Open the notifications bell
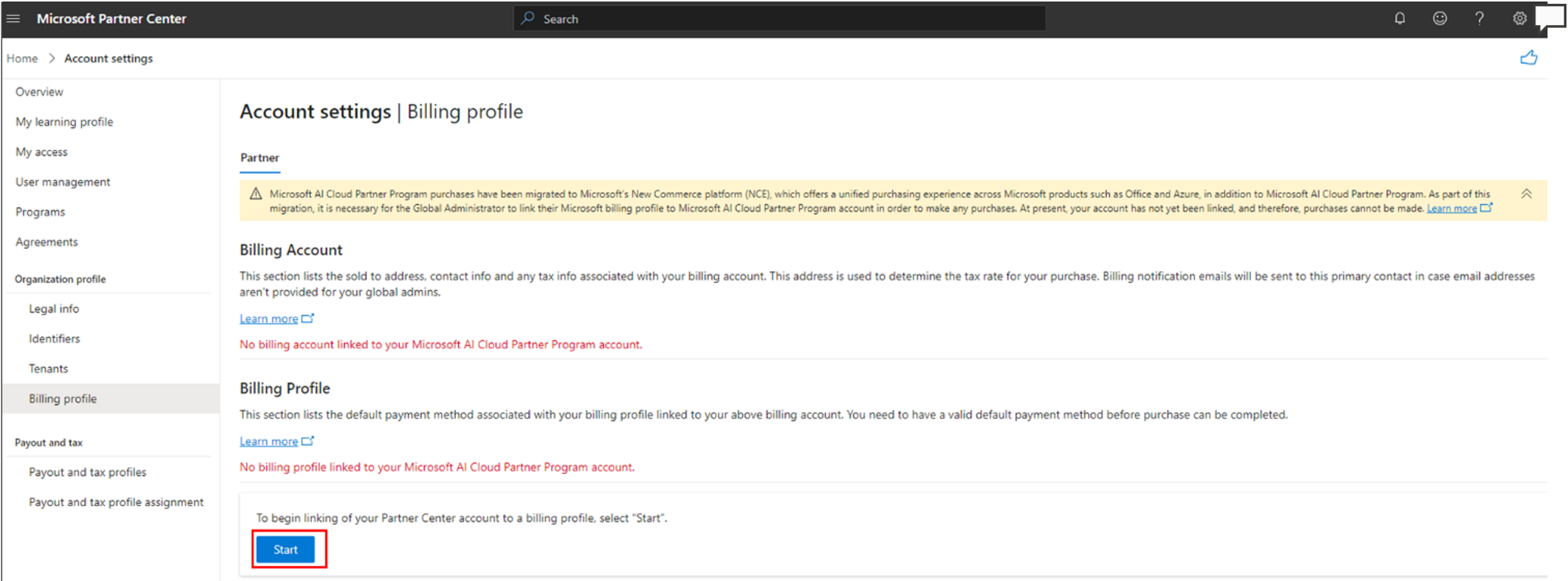This screenshot has height=581, width=1568. click(x=1400, y=18)
